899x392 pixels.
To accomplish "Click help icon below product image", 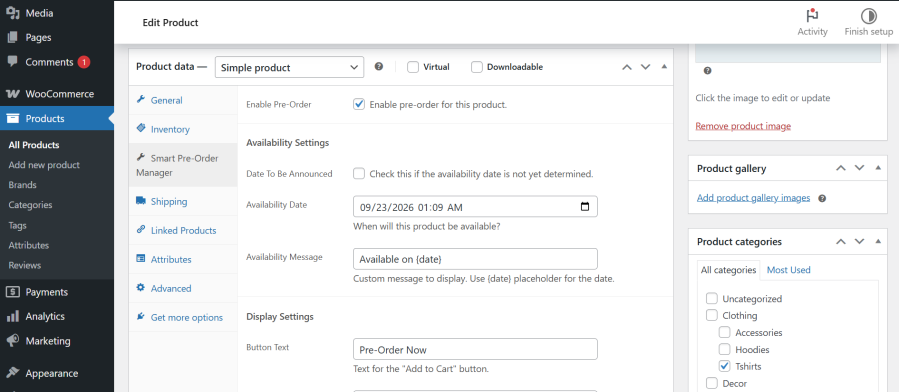I will 707,70.
